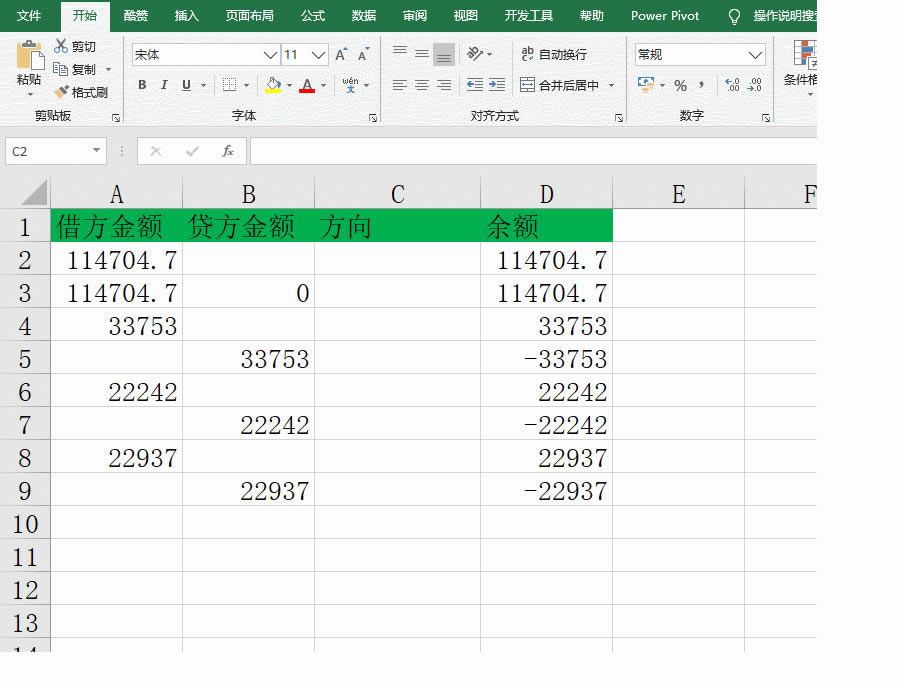Decrease font size with the smaller A icon
This screenshot has width=903, height=682.
pyautogui.click(x=363, y=55)
